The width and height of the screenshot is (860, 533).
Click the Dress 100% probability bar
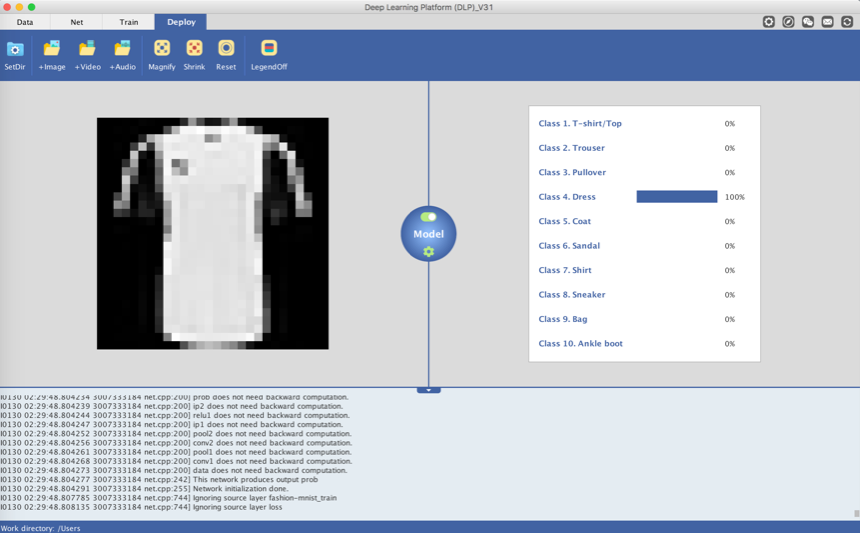(x=676, y=197)
